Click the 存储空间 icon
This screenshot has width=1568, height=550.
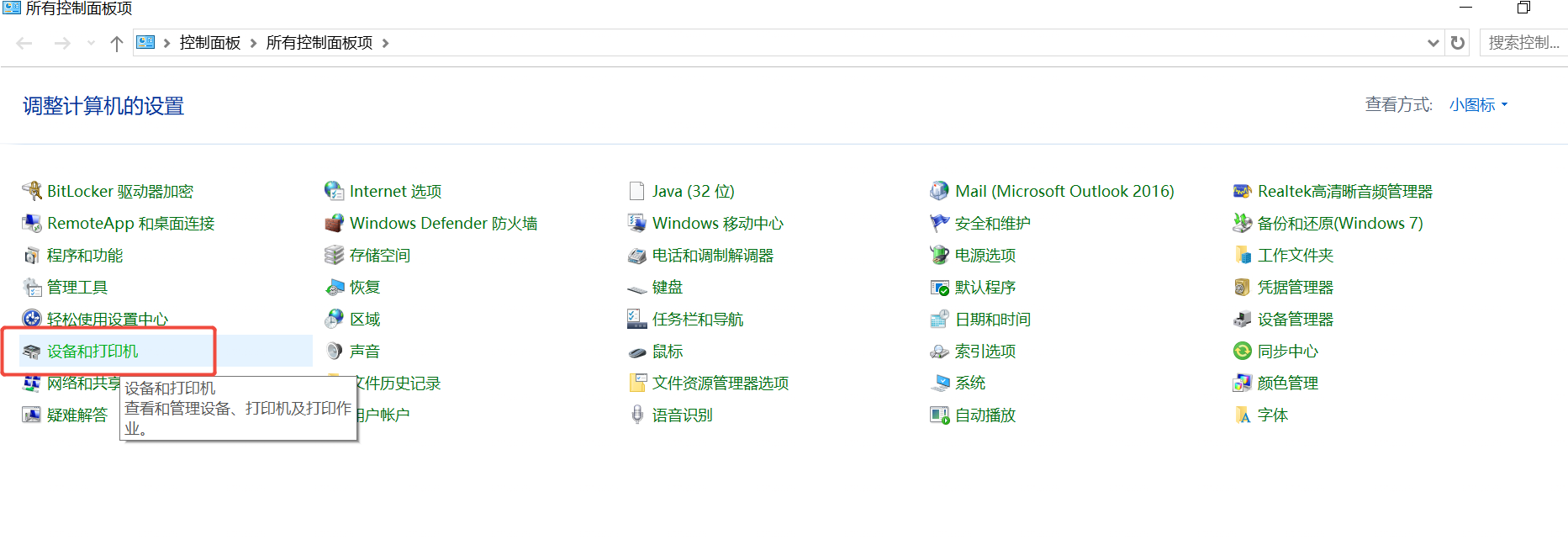(335, 255)
